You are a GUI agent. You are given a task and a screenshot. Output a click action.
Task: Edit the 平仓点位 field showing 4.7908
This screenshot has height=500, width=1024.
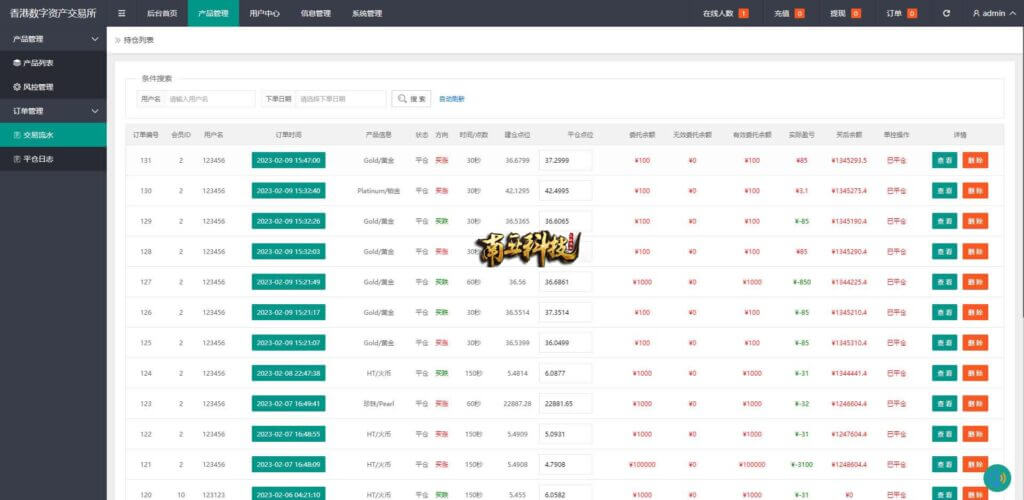(x=566, y=464)
